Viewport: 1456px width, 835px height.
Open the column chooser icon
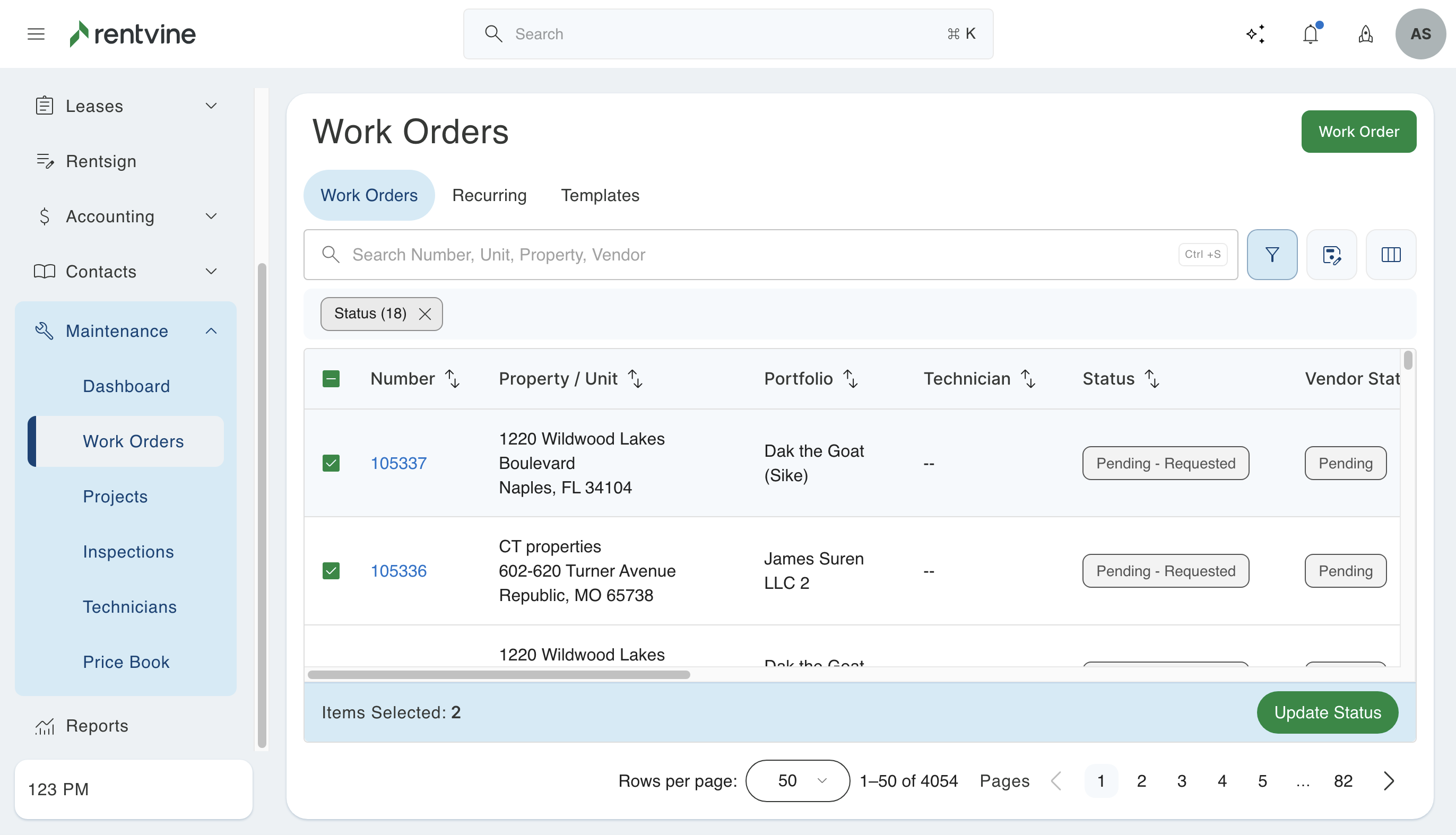pos(1391,255)
